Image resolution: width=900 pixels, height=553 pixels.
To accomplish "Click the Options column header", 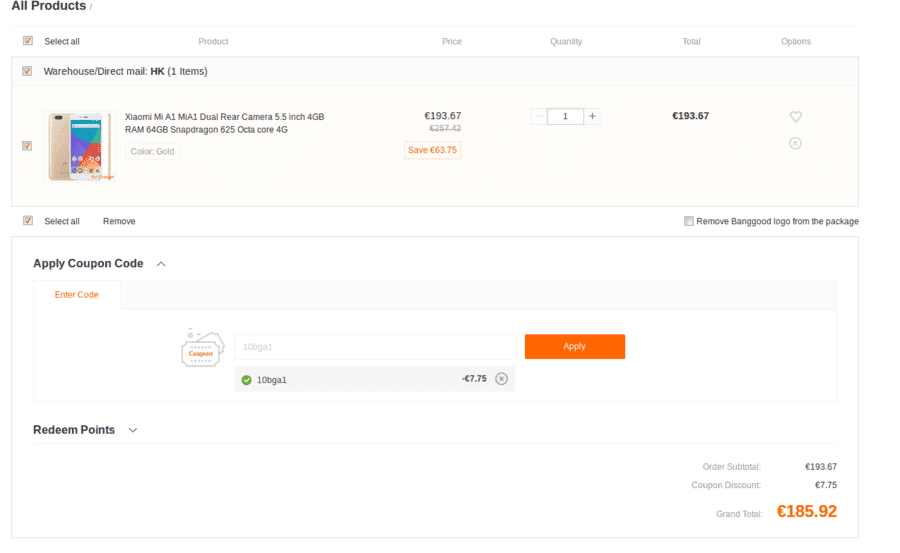I will click(x=796, y=41).
